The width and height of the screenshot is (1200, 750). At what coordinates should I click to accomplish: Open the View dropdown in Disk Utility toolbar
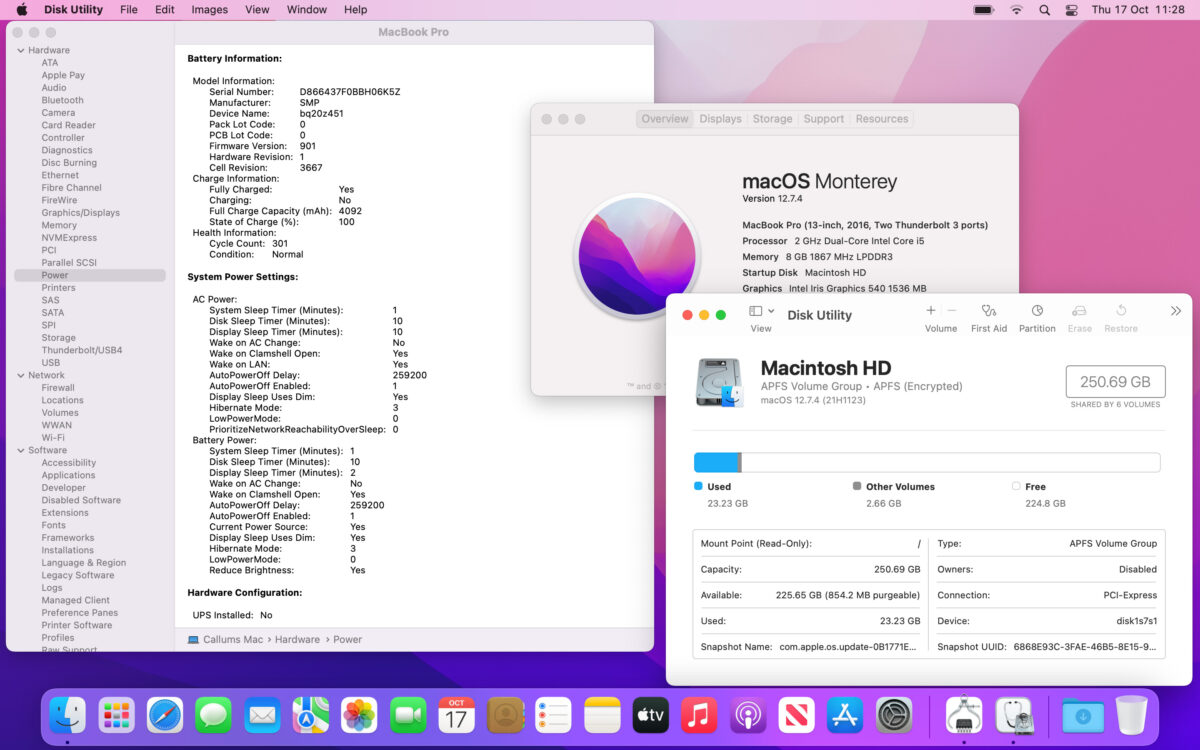pos(761,311)
